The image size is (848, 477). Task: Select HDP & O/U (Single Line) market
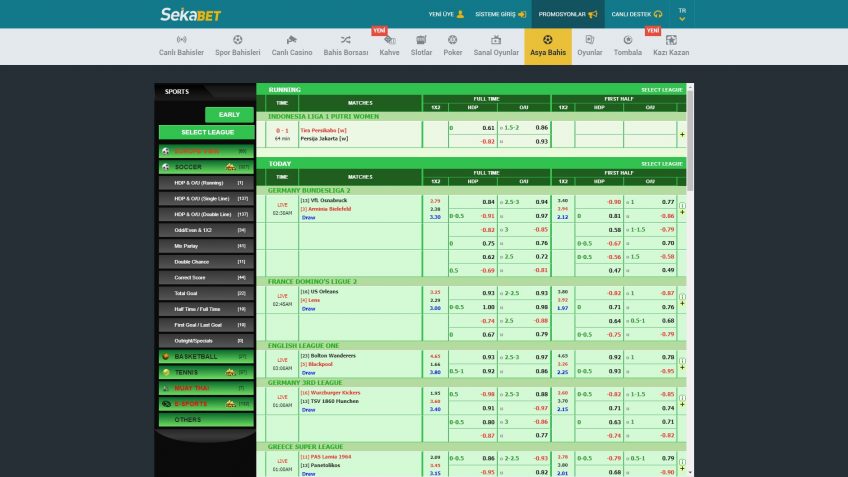(207, 198)
